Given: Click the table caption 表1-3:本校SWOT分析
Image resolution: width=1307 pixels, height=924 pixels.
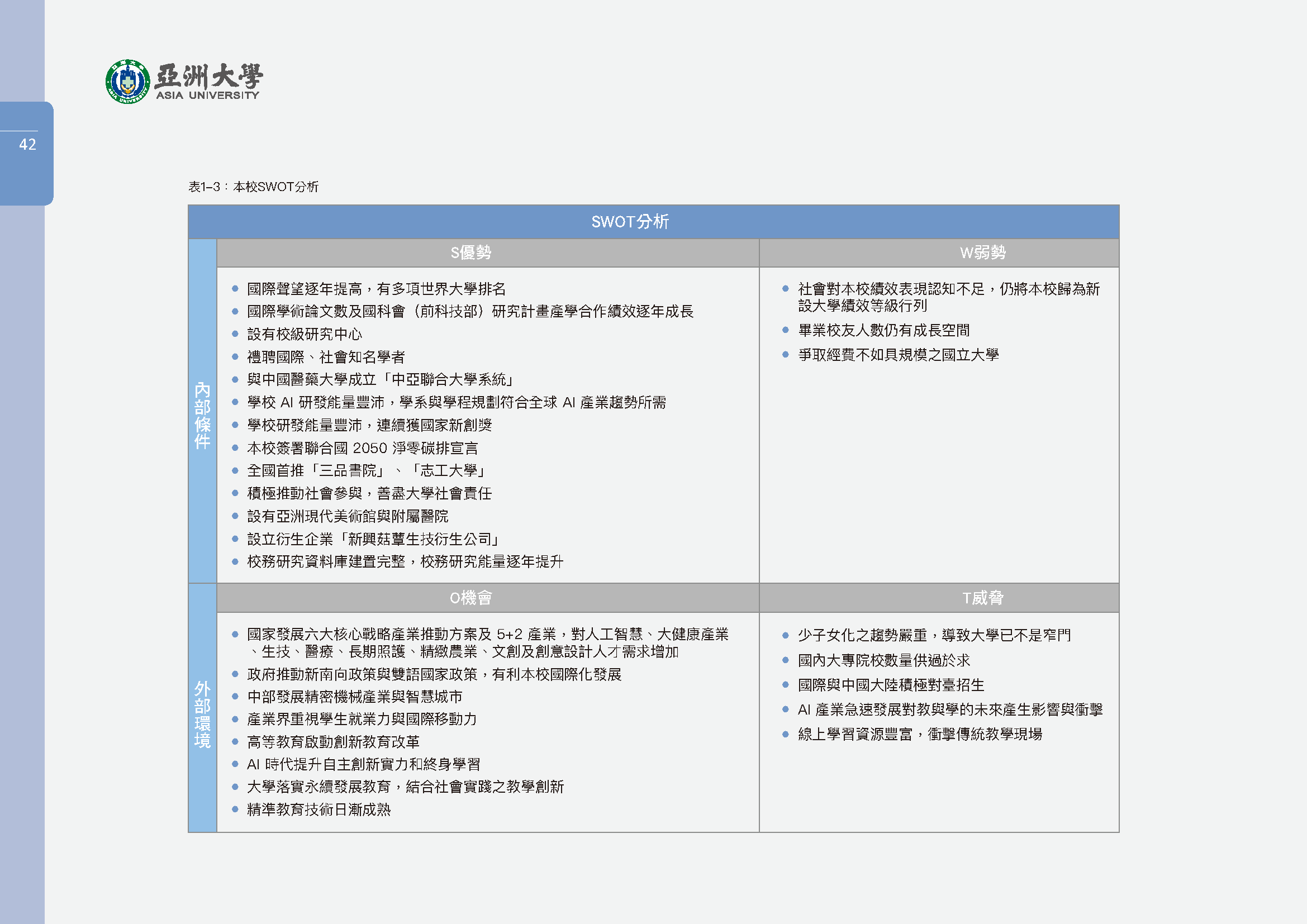Looking at the screenshot, I should (253, 187).
